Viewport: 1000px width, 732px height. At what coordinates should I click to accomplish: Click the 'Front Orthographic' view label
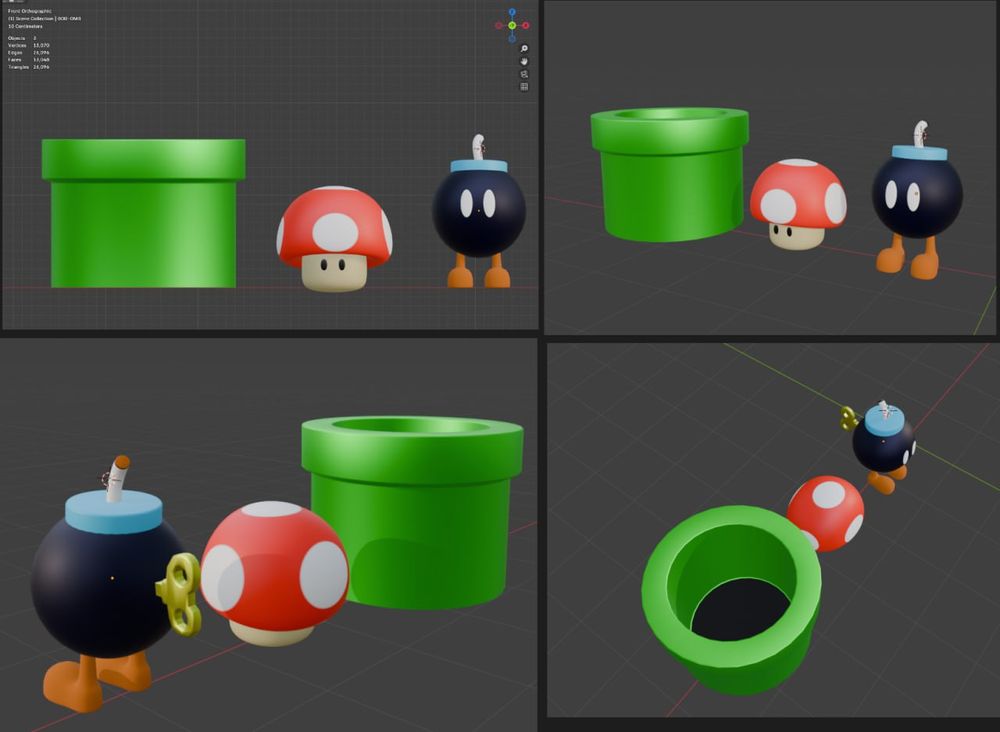[x=29, y=11]
